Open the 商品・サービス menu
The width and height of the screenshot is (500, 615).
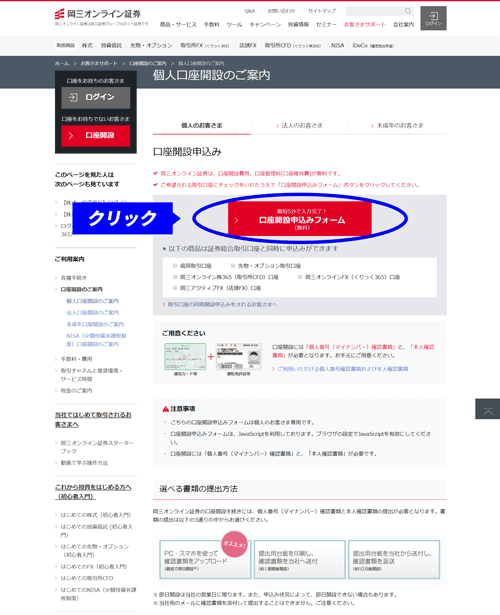coord(178,24)
